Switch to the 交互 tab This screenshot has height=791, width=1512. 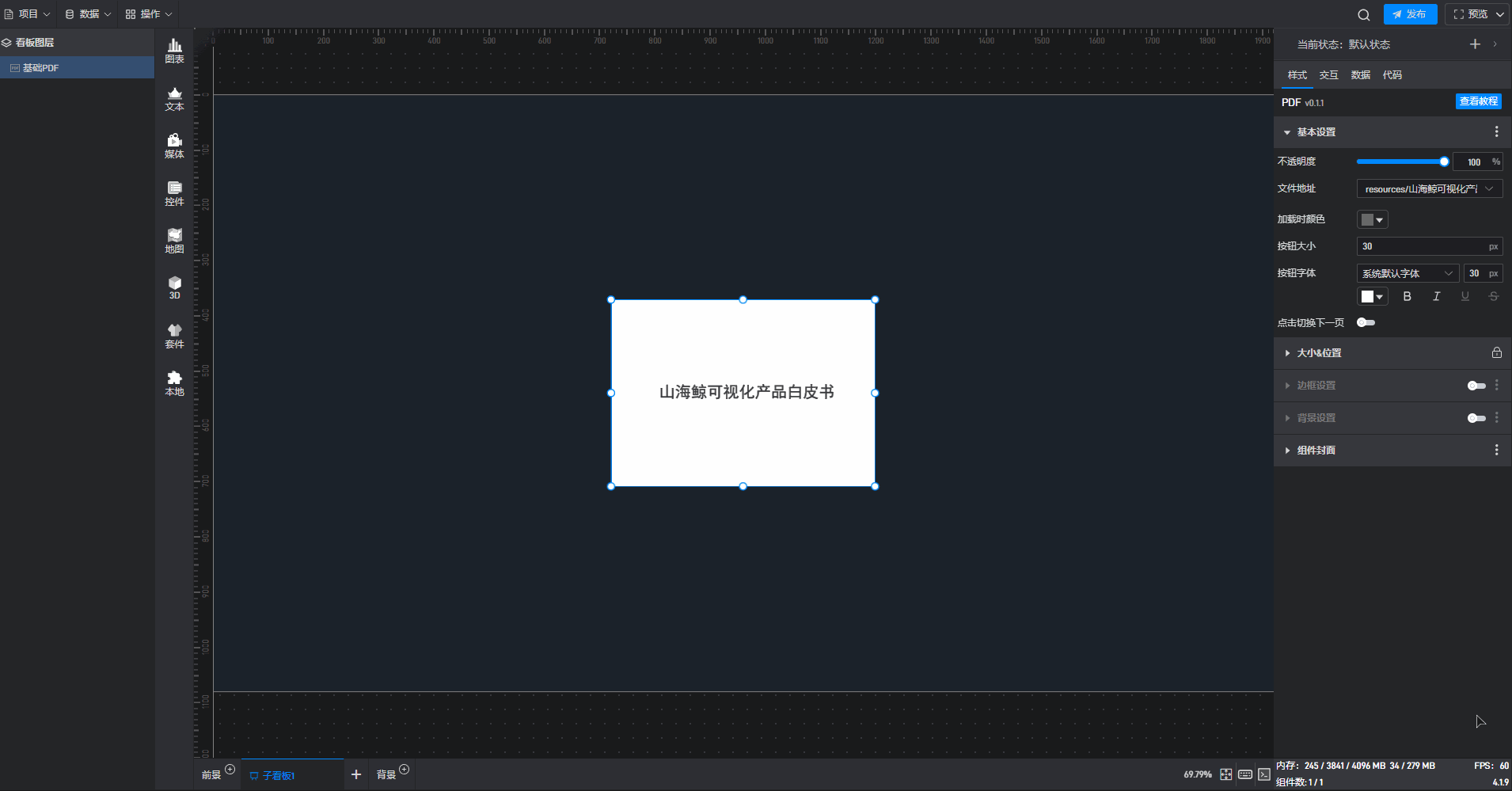tap(1328, 75)
